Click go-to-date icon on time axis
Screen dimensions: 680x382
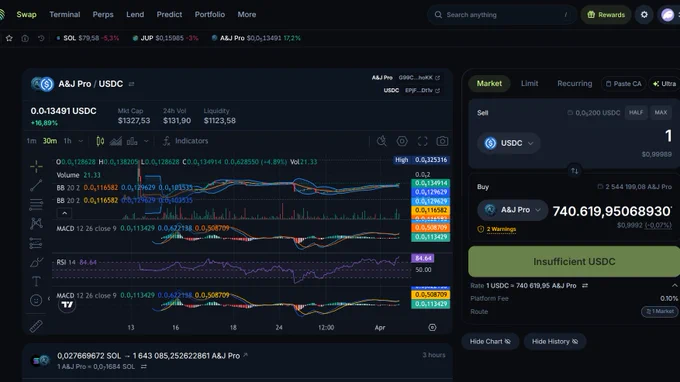click(432, 327)
